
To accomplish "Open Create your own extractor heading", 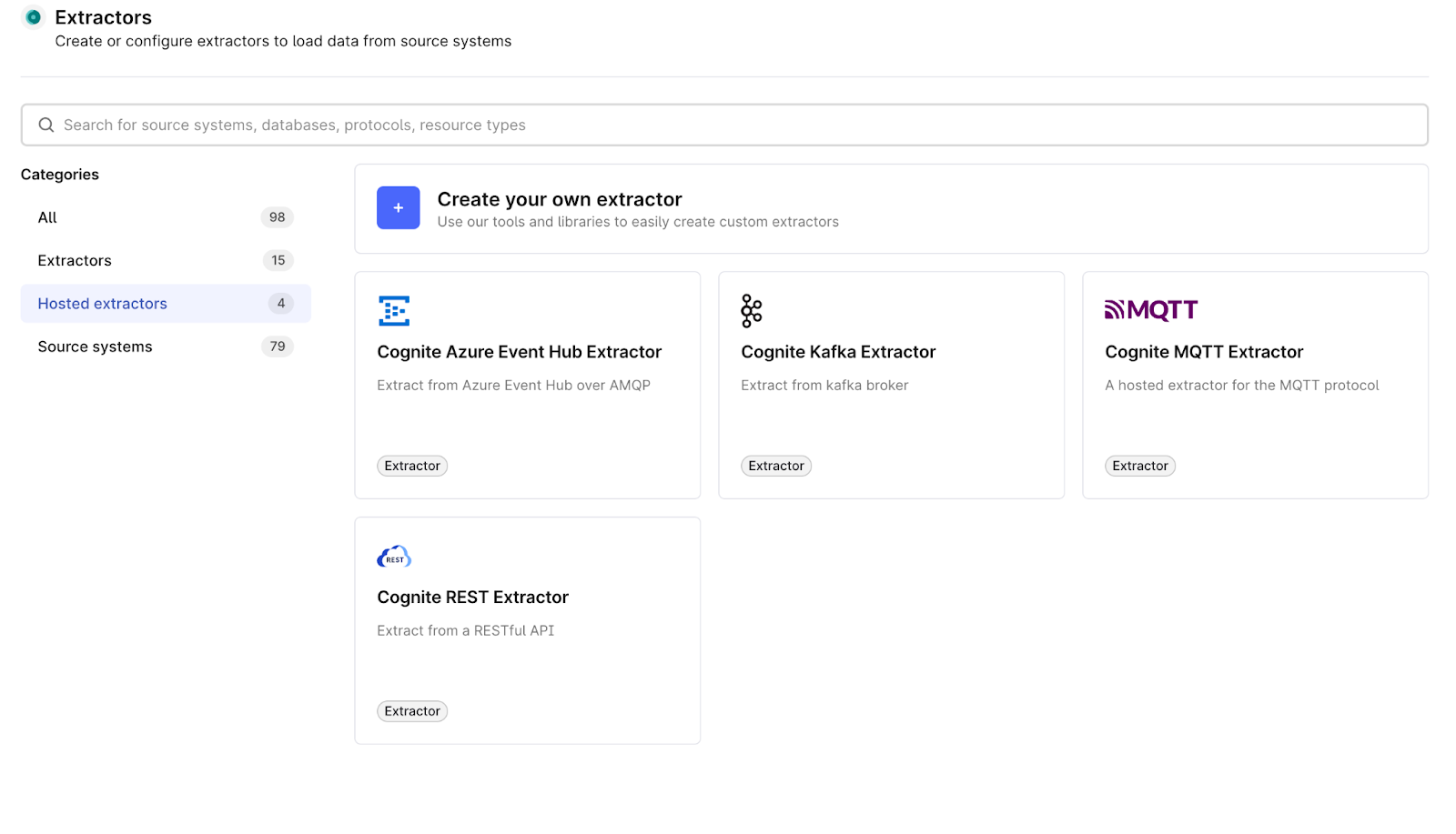I will pyautogui.click(x=560, y=199).
